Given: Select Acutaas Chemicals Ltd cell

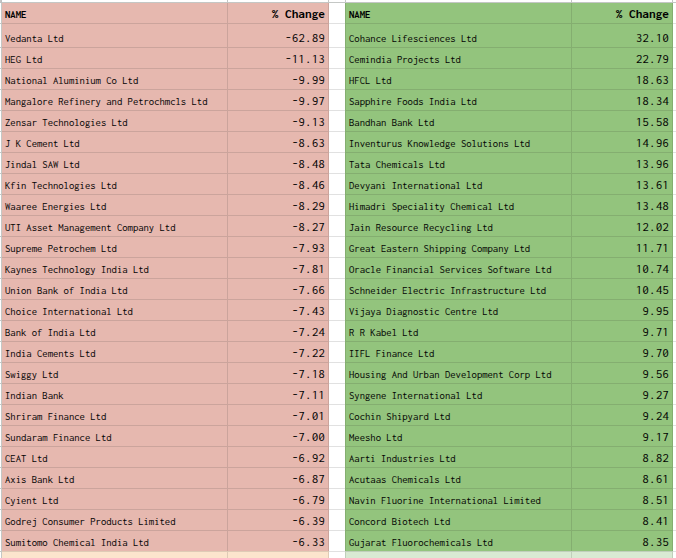Looking at the screenshot, I should coord(458,480).
